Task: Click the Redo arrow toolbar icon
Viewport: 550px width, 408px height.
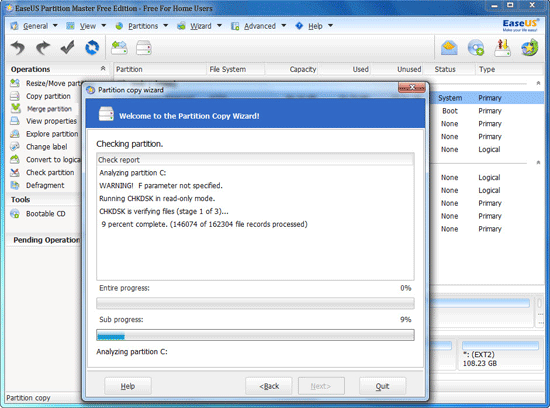Action: pyautogui.click(x=42, y=48)
